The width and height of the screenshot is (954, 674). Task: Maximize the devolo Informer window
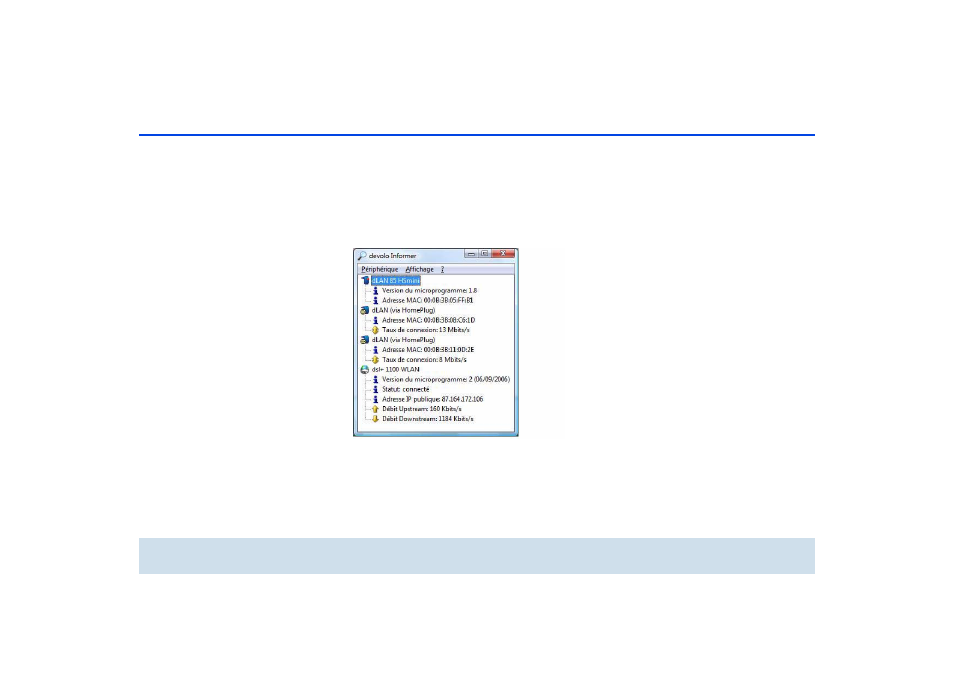pyautogui.click(x=484, y=254)
